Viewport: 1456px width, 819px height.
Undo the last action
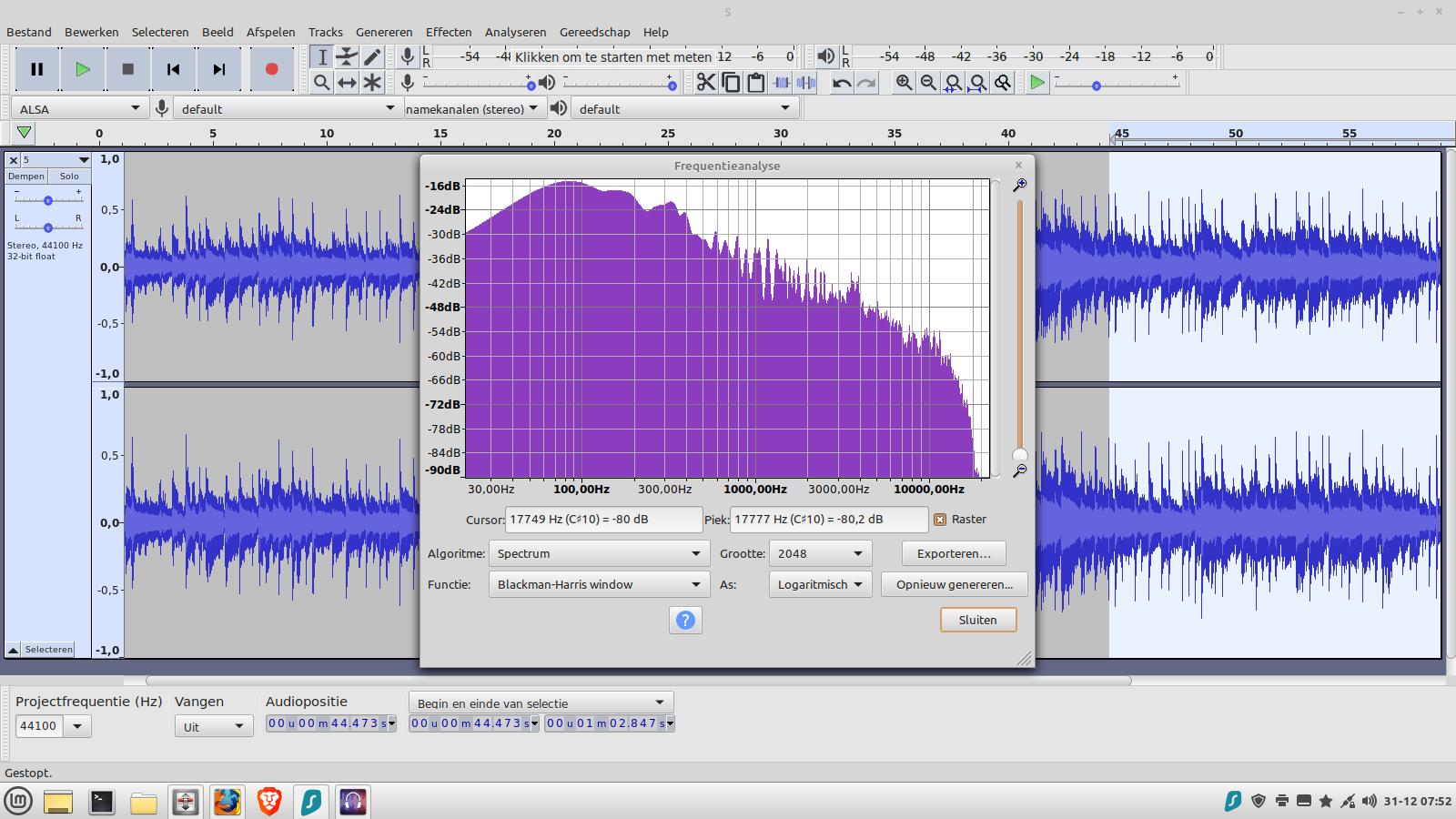[842, 83]
